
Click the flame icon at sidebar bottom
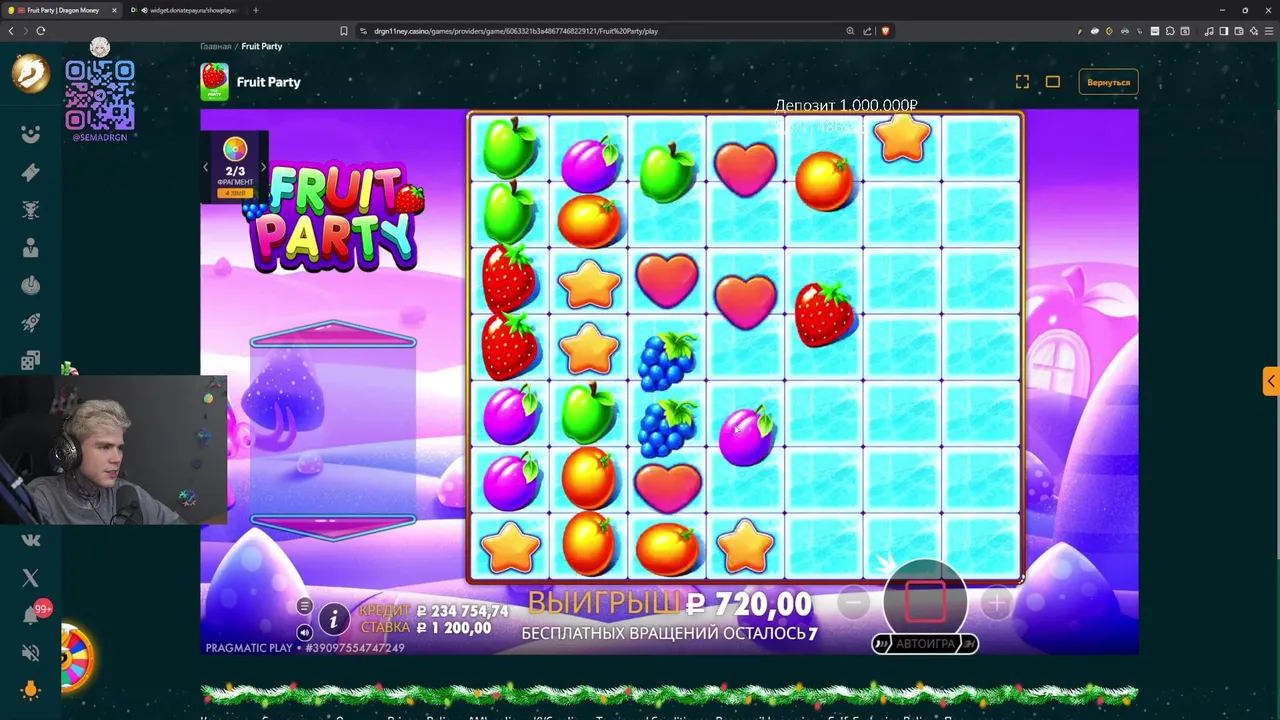click(31, 689)
